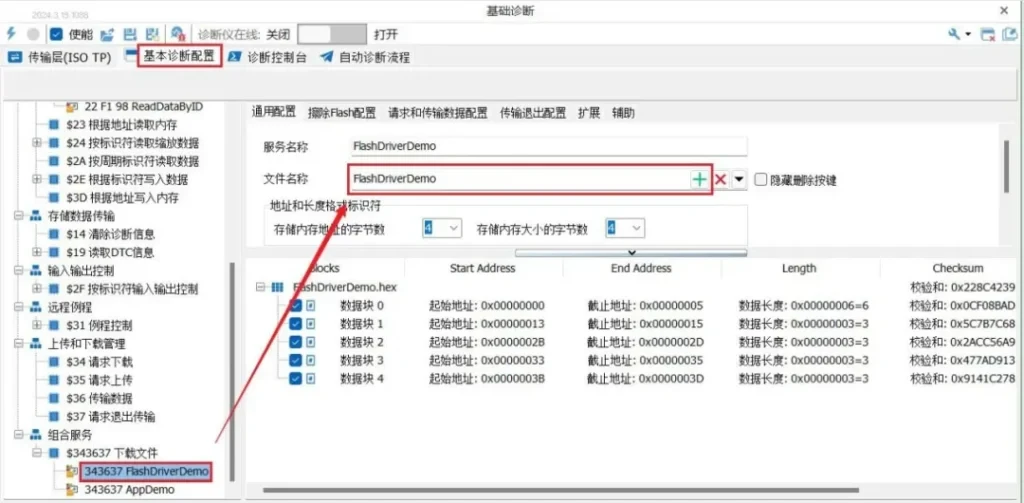1024x503 pixels.
Task: Click the bottom horizontal scrollbar
Action: (600, 489)
